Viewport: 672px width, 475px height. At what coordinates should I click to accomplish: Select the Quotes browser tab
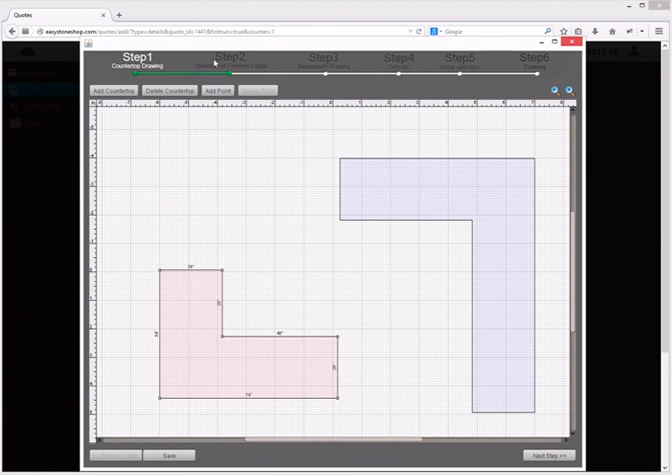pyautogui.click(x=40, y=15)
